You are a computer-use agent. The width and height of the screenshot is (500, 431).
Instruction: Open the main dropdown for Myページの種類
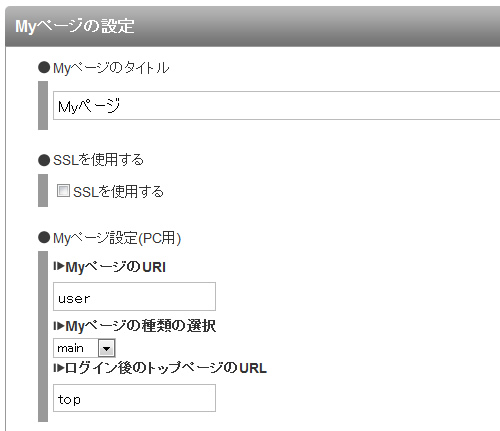[84, 348]
